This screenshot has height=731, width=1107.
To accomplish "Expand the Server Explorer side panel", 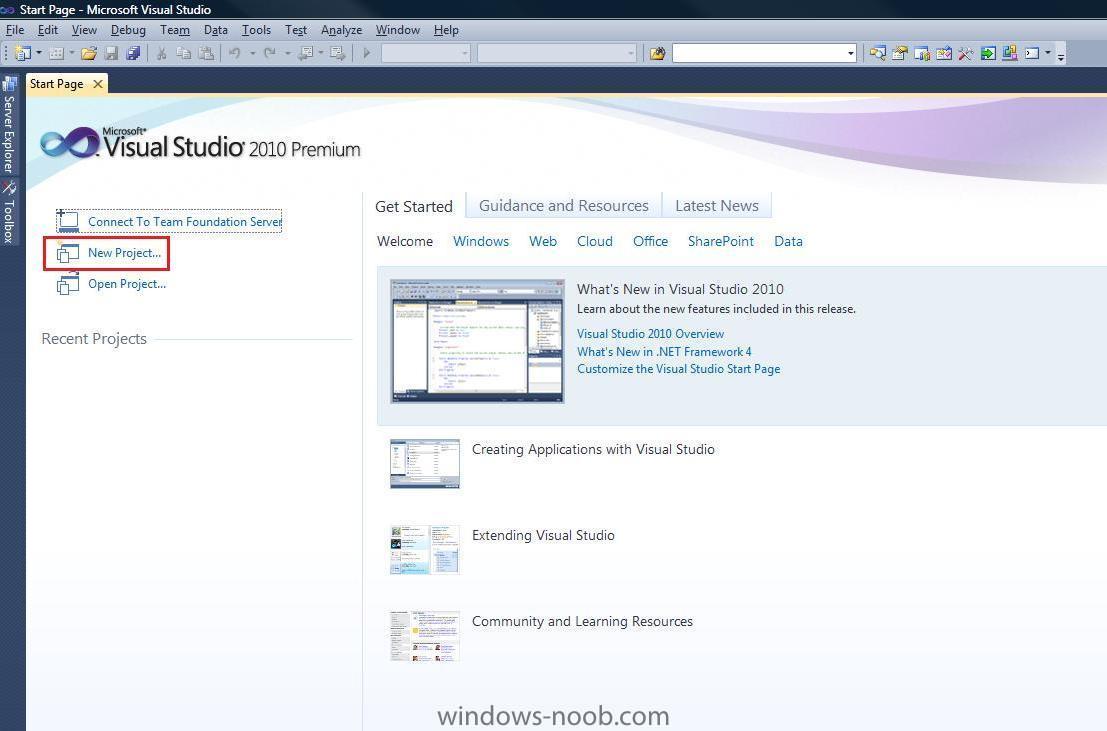I will pyautogui.click(x=8, y=126).
